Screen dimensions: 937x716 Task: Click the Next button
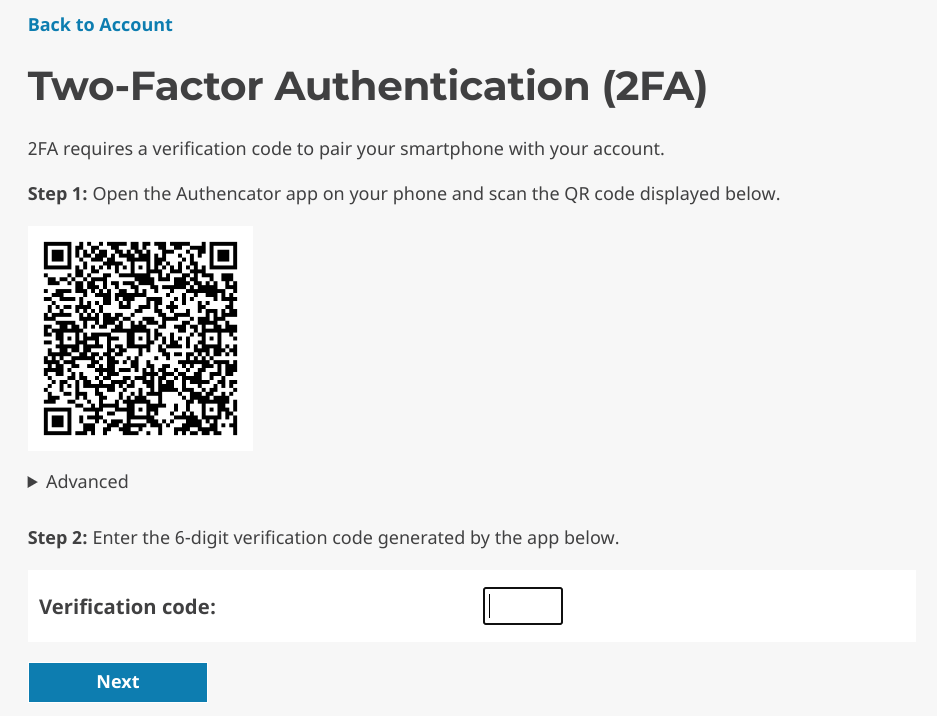pos(118,682)
